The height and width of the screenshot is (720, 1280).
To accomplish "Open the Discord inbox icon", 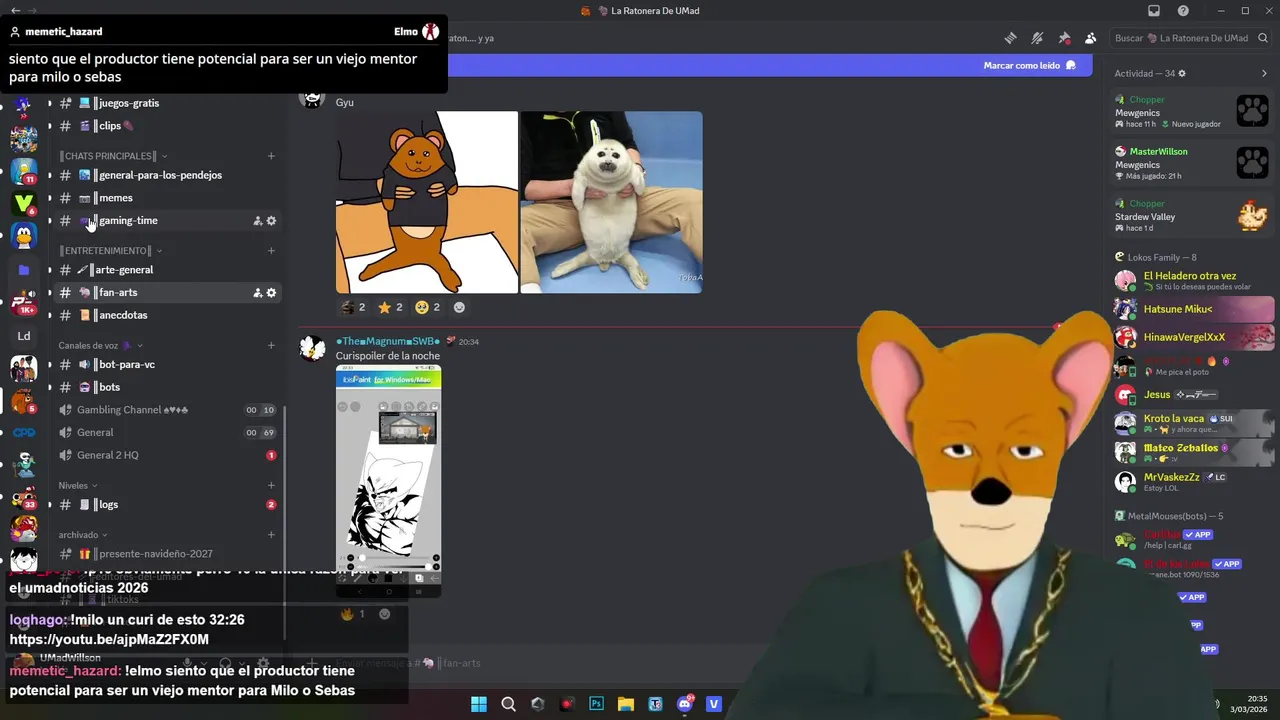I will pyautogui.click(x=1154, y=11).
